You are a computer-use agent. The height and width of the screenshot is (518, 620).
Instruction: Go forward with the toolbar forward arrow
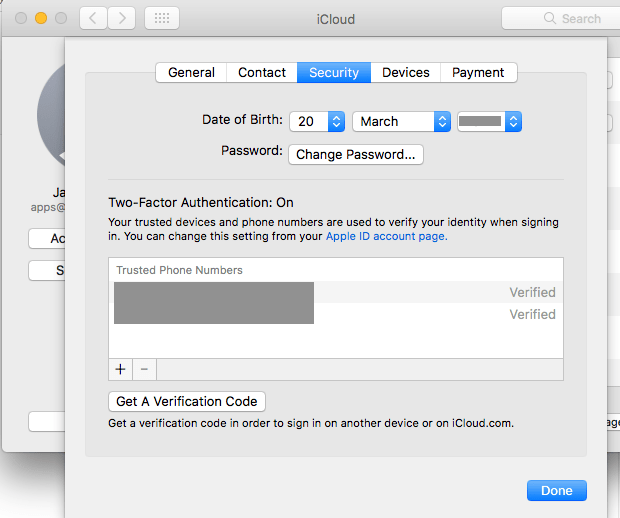point(122,18)
